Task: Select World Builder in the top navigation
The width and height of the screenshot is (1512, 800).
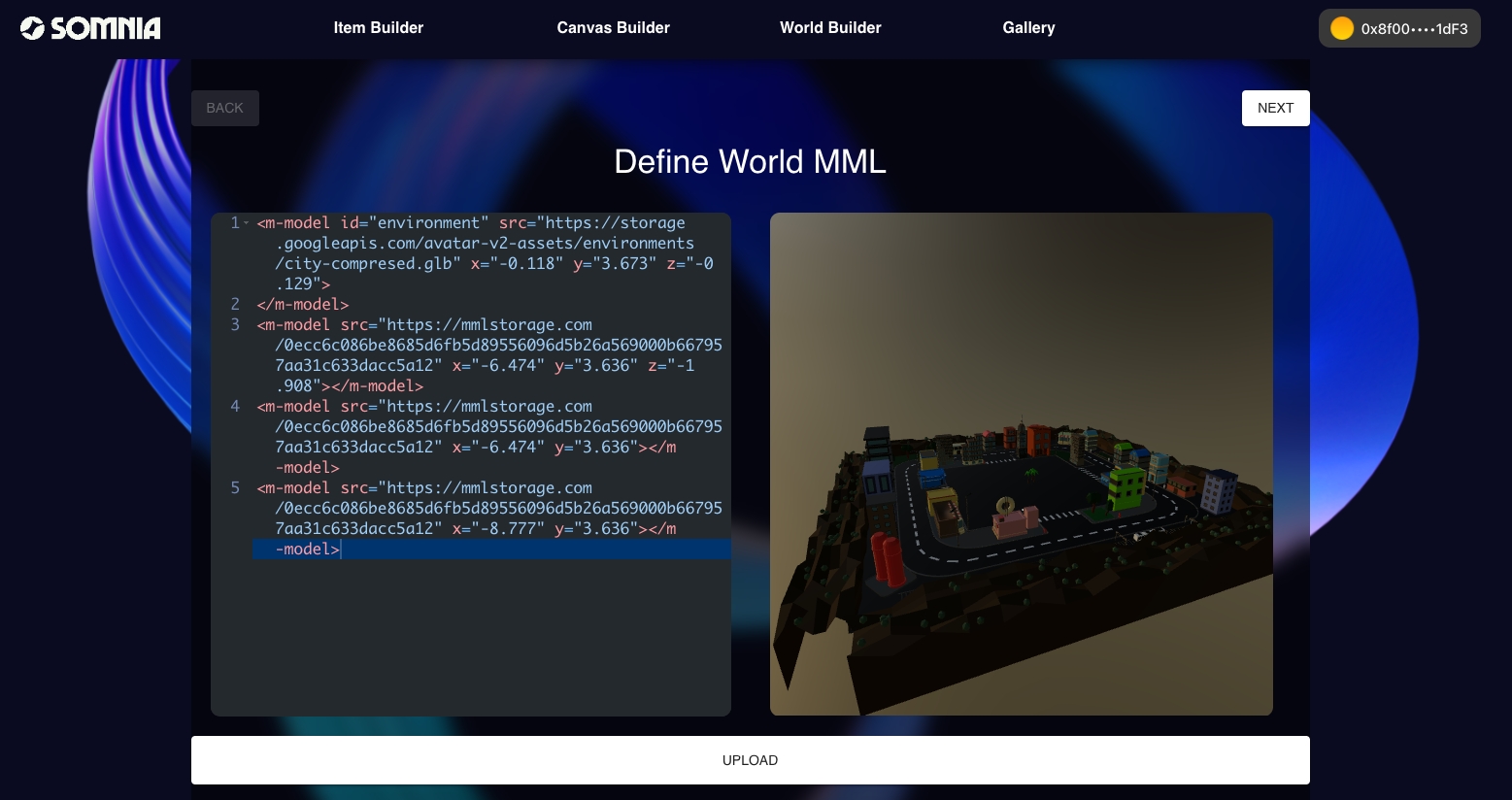Action: pyautogui.click(x=830, y=28)
